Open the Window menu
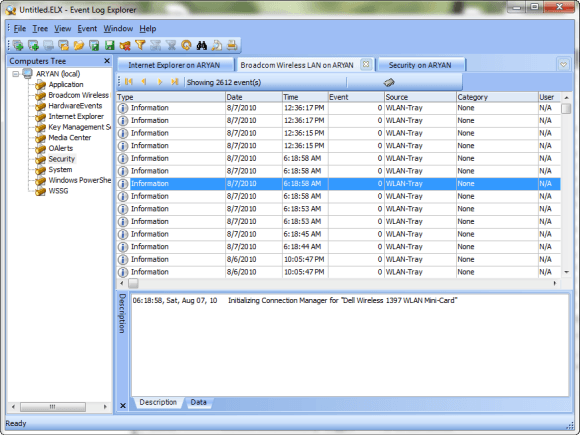This screenshot has width=580, height=435. click(x=118, y=28)
